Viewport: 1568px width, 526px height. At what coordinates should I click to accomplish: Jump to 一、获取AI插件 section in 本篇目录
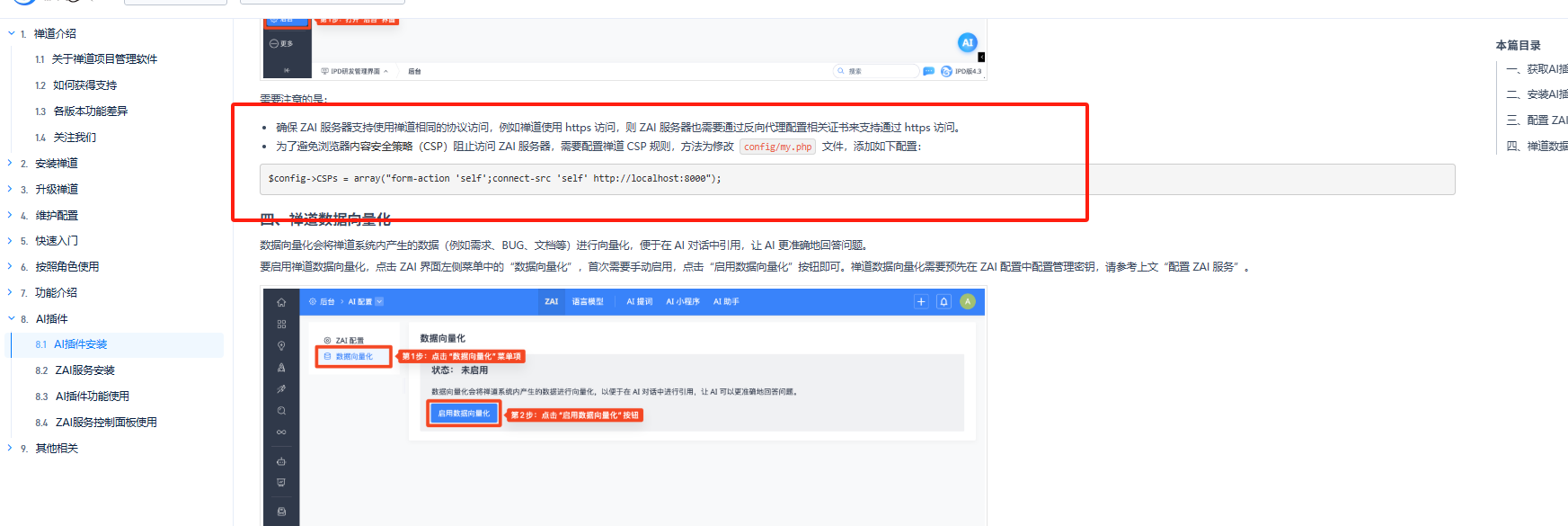click(1537, 69)
